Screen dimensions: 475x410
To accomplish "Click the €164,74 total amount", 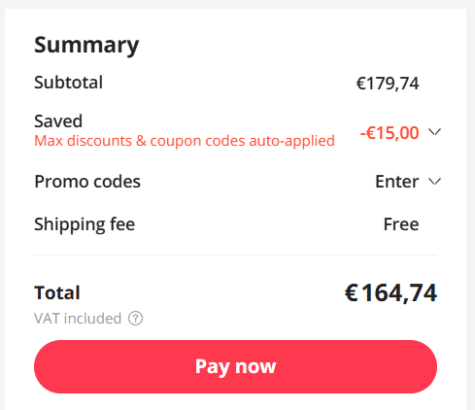I will coord(390,293).
